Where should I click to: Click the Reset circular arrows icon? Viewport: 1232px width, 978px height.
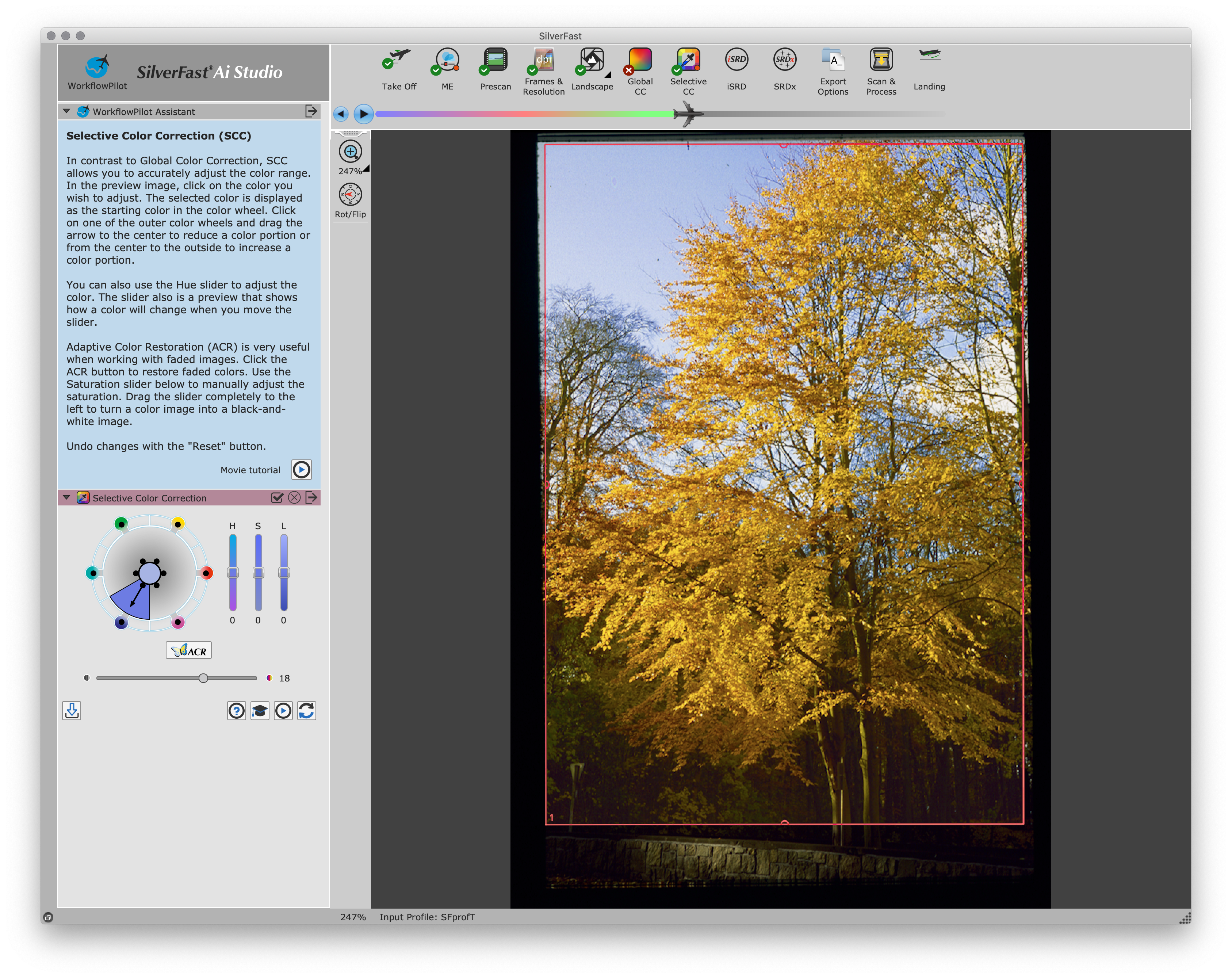[306, 711]
